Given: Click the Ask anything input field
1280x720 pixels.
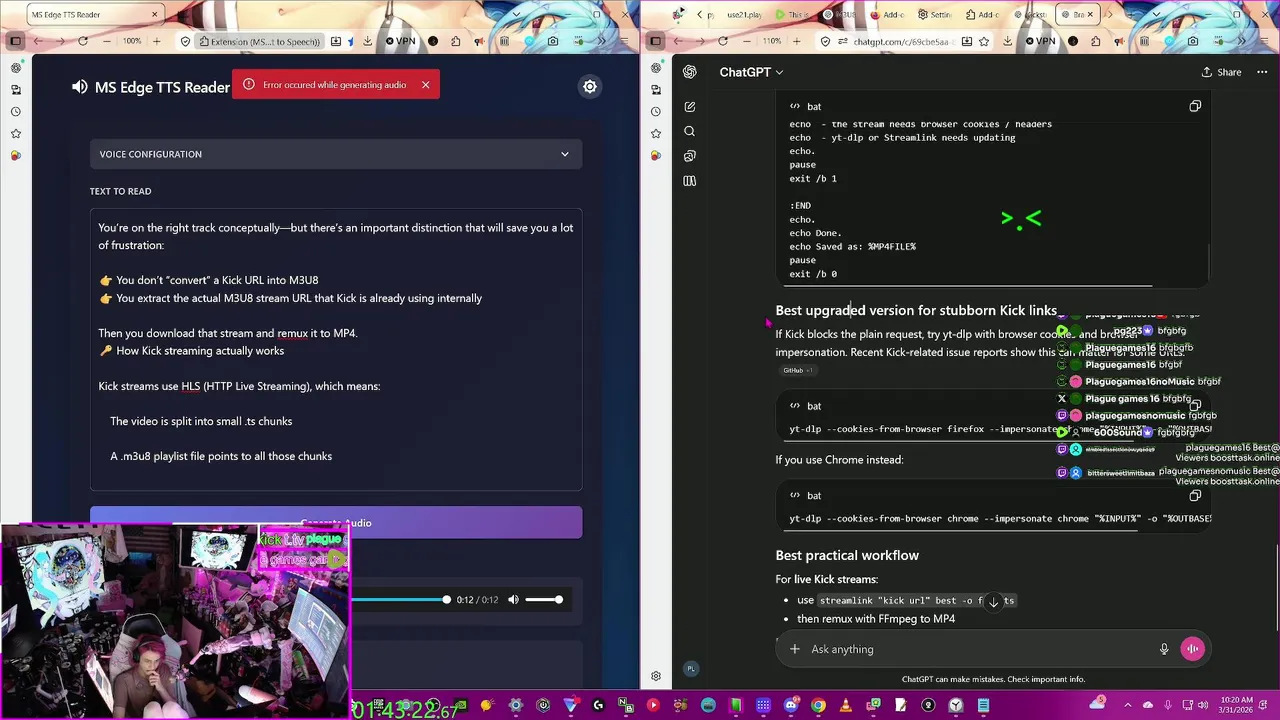Looking at the screenshot, I should (x=980, y=649).
